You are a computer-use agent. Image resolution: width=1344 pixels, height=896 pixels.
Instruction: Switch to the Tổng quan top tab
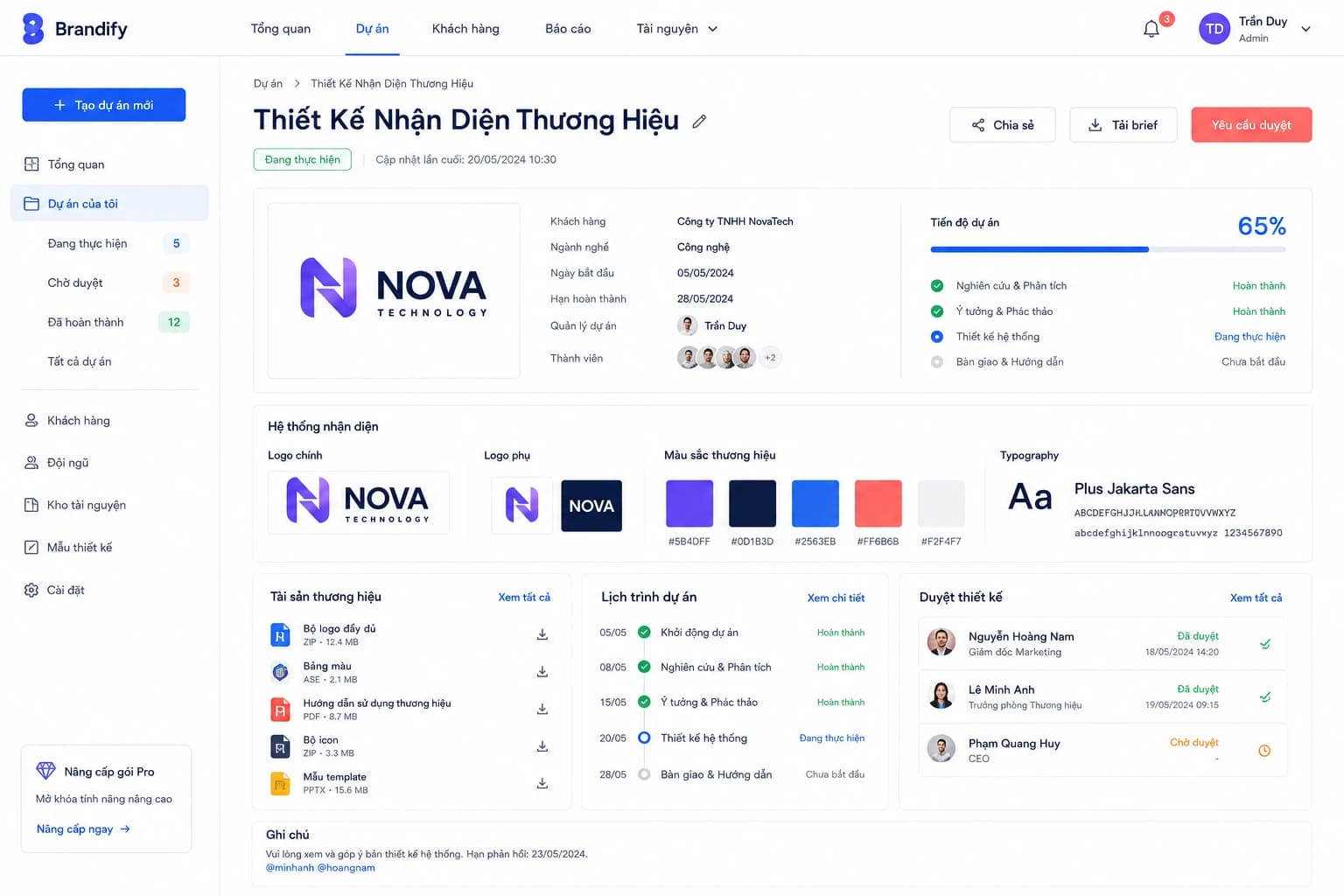click(x=281, y=29)
